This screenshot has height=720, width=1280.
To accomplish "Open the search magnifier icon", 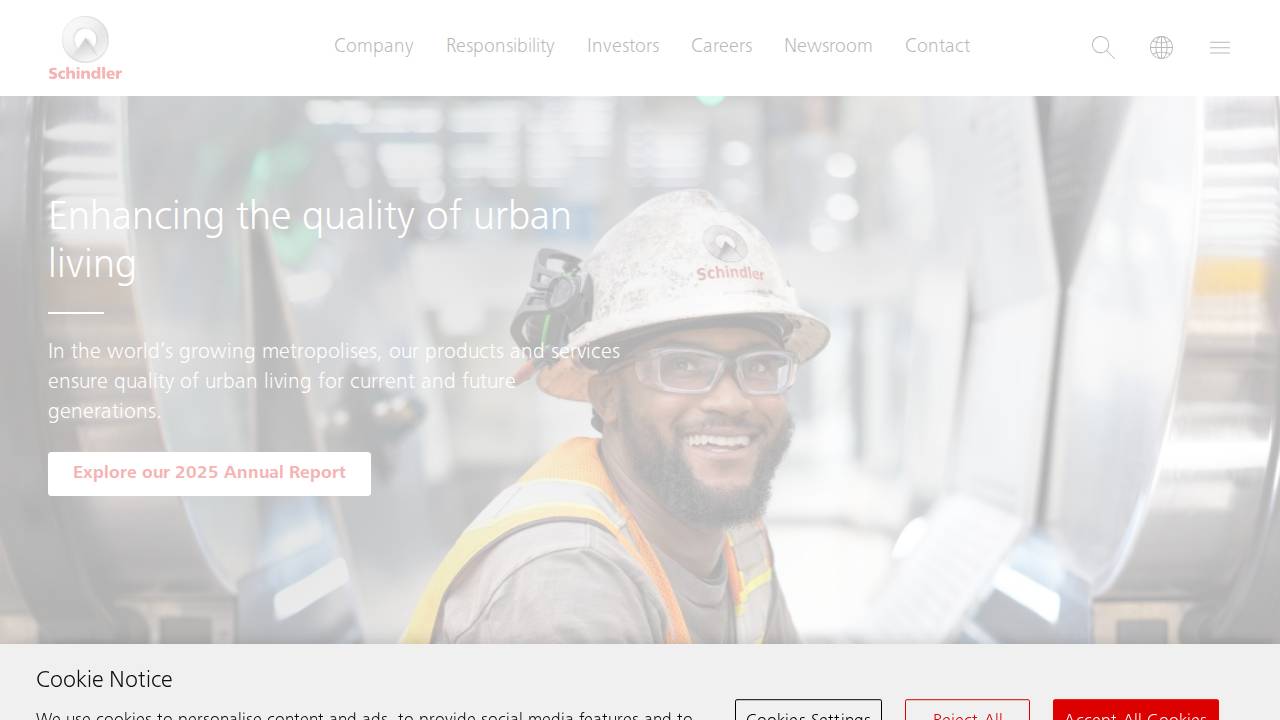I will pyautogui.click(x=1103, y=47).
